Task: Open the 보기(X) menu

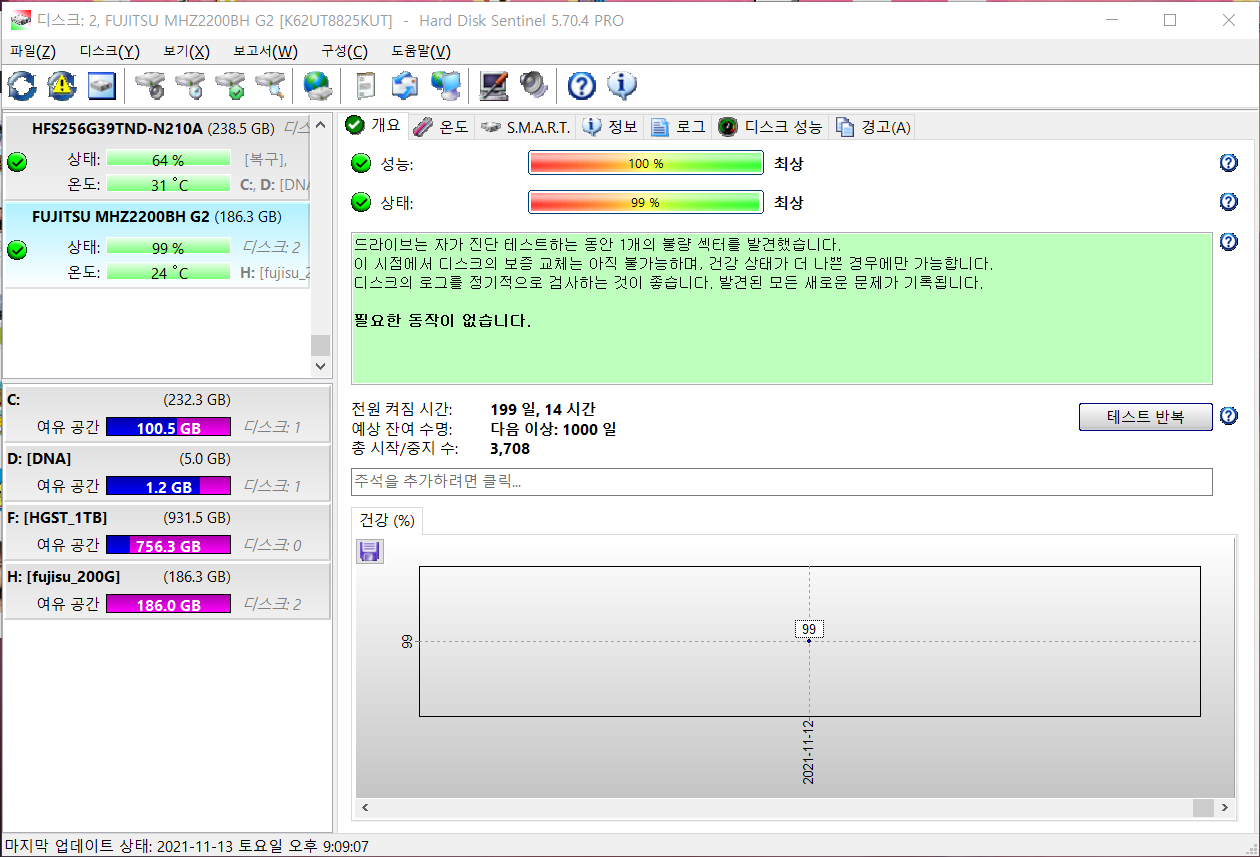Action: point(187,51)
